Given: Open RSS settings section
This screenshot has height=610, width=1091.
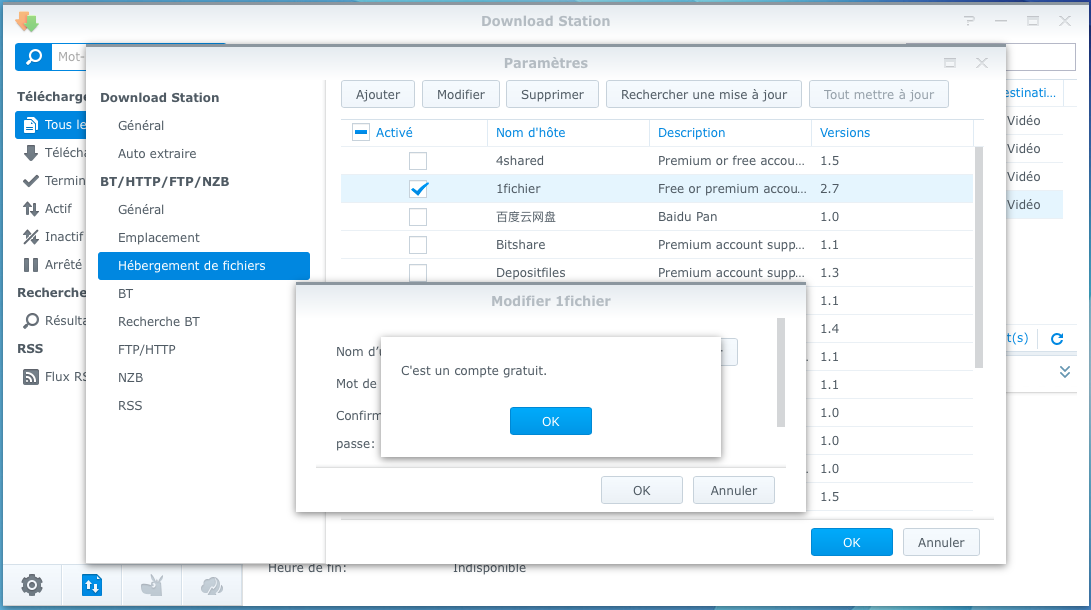Looking at the screenshot, I should [x=129, y=406].
